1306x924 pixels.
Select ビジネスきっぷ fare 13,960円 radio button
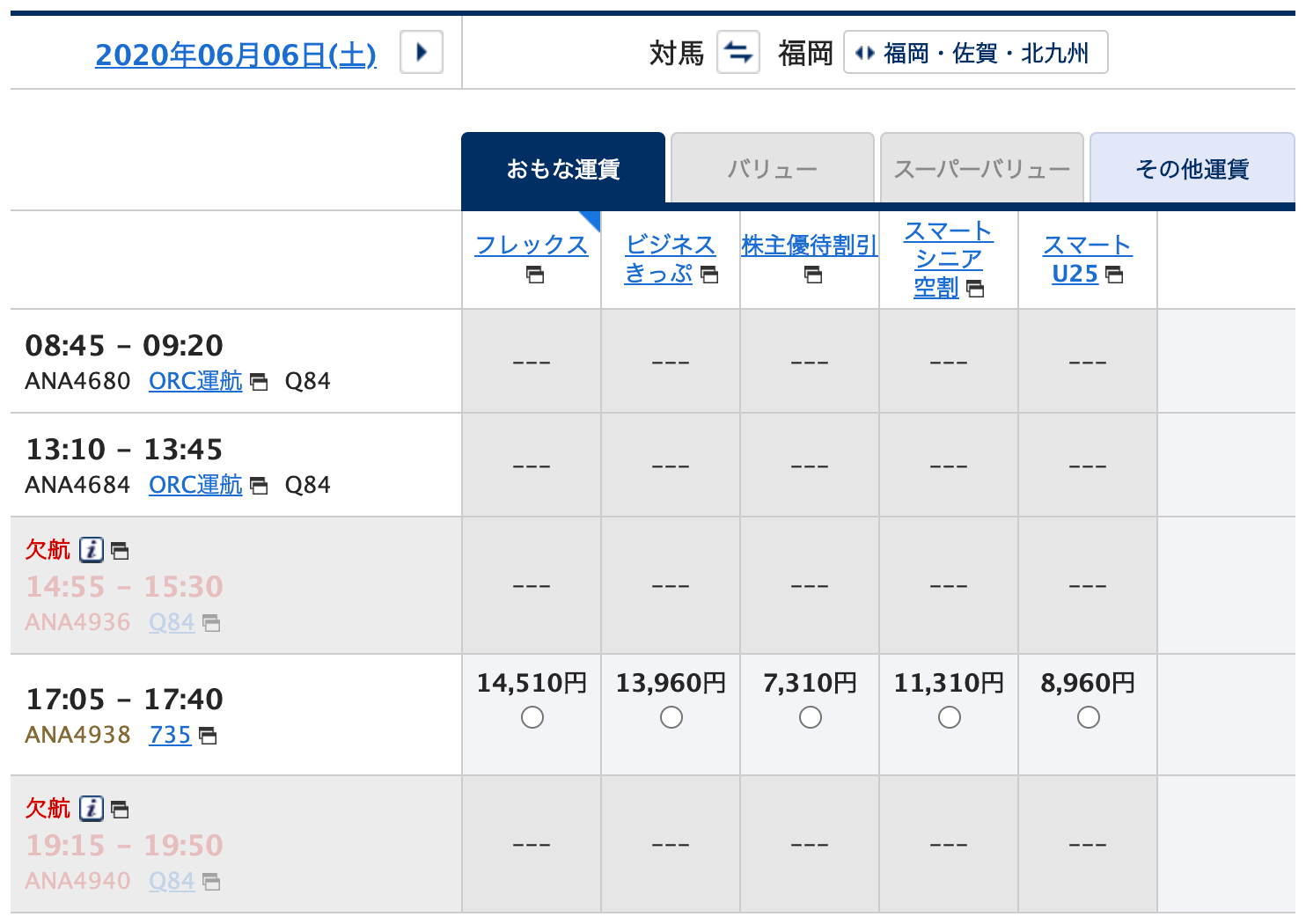pyautogui.click(x=671, y=718)
